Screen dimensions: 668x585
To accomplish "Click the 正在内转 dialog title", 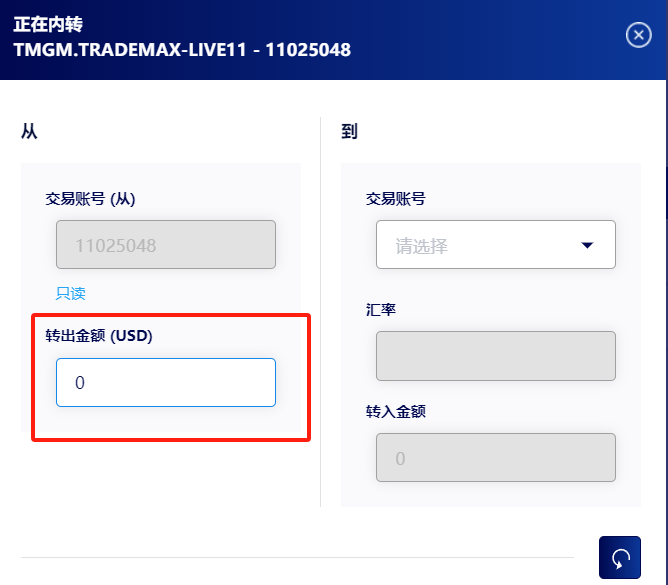I will [x=48, y=24].
